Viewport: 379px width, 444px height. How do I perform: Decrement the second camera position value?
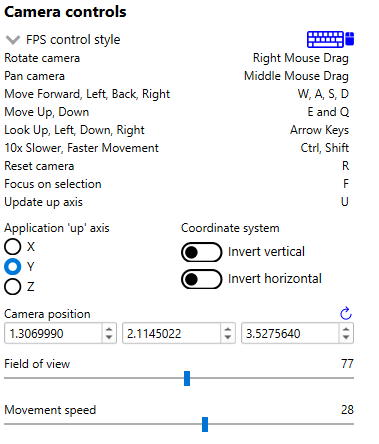[228, 337]
